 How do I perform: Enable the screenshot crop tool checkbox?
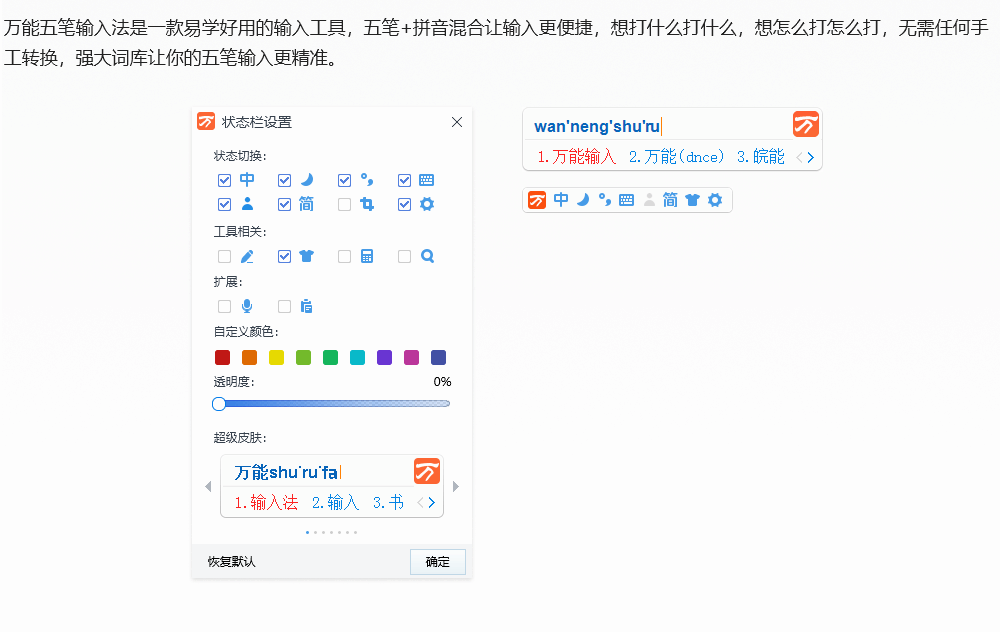point(344,205)
